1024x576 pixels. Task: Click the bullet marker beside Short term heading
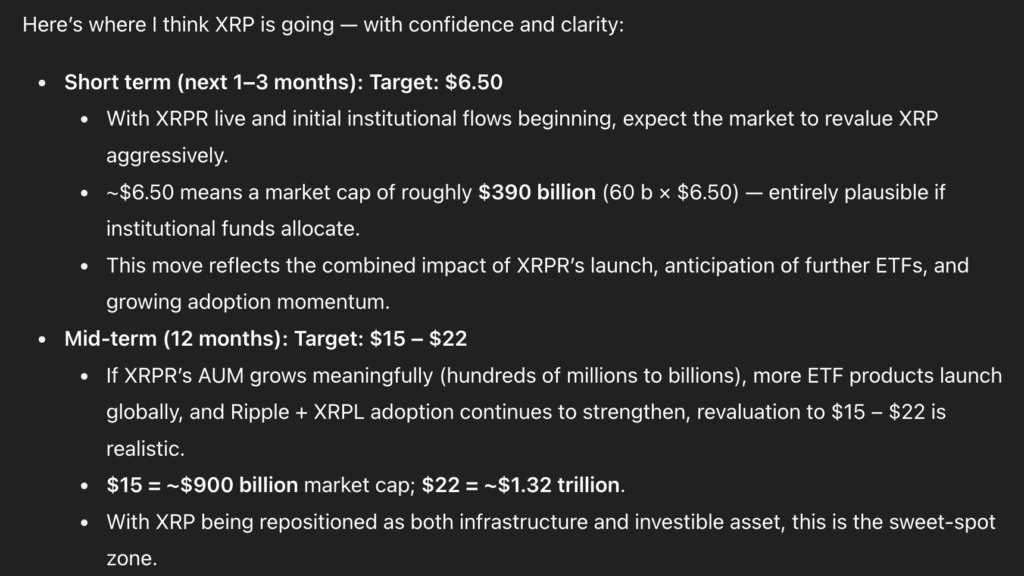[x=42, y=83]
